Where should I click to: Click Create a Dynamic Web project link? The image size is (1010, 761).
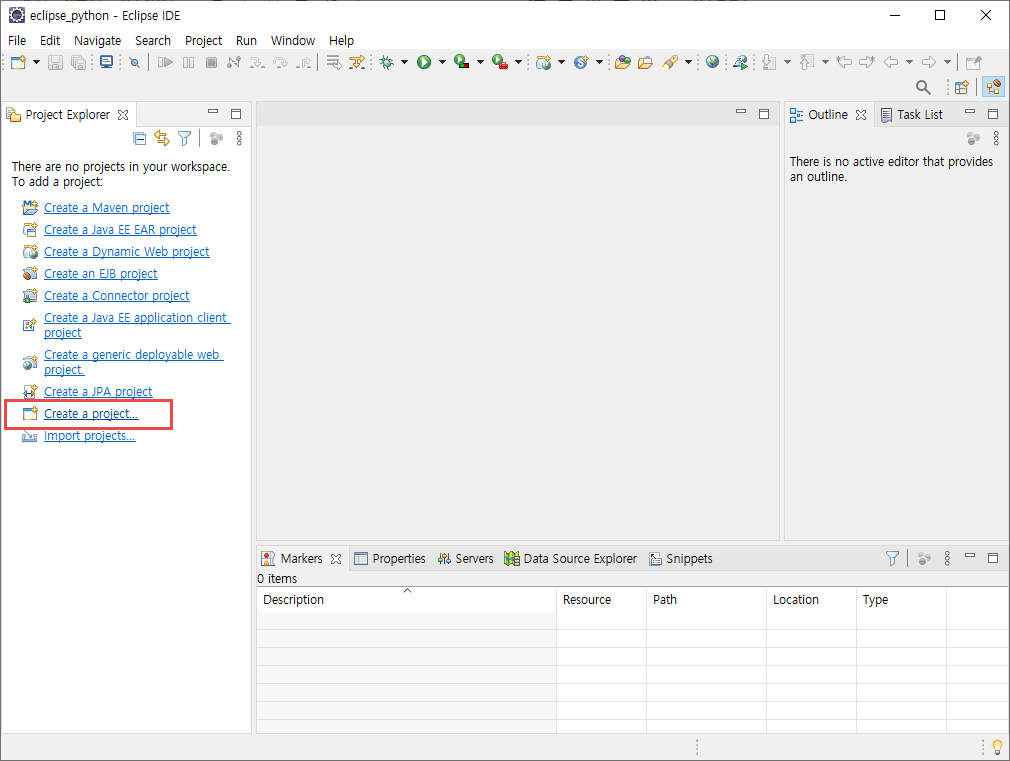coord(126,251)
